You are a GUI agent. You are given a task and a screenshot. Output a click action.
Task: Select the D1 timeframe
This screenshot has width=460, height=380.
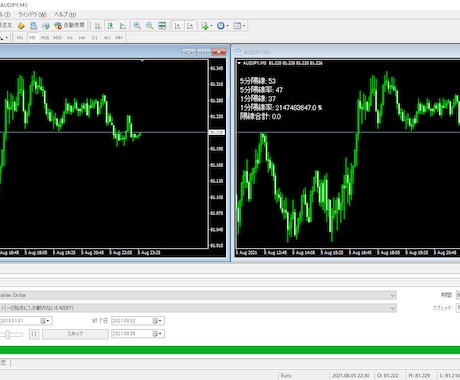(95, 38)
